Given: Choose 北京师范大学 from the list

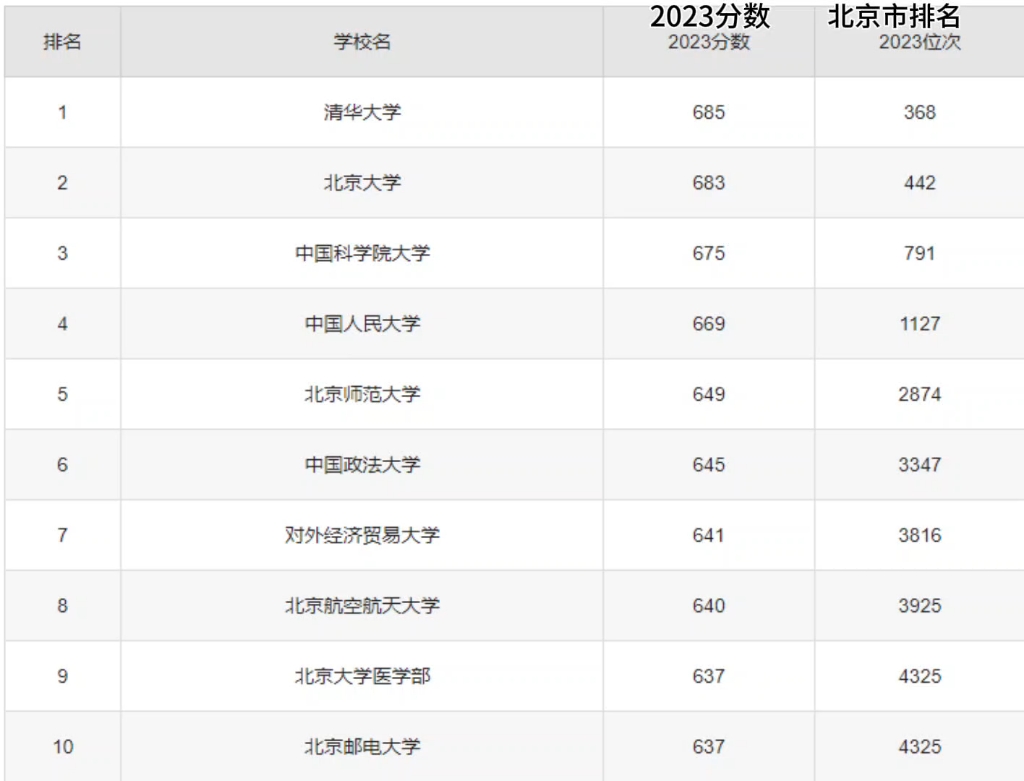Looking at the screenshot, I should [x=362, y=394].
